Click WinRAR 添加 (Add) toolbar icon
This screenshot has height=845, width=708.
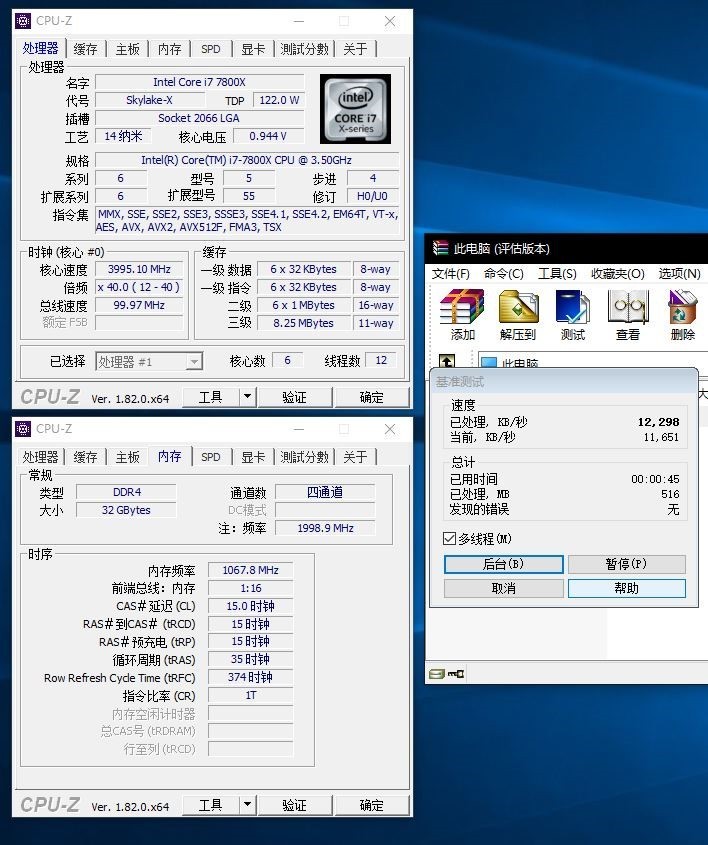tap(462, 315)
